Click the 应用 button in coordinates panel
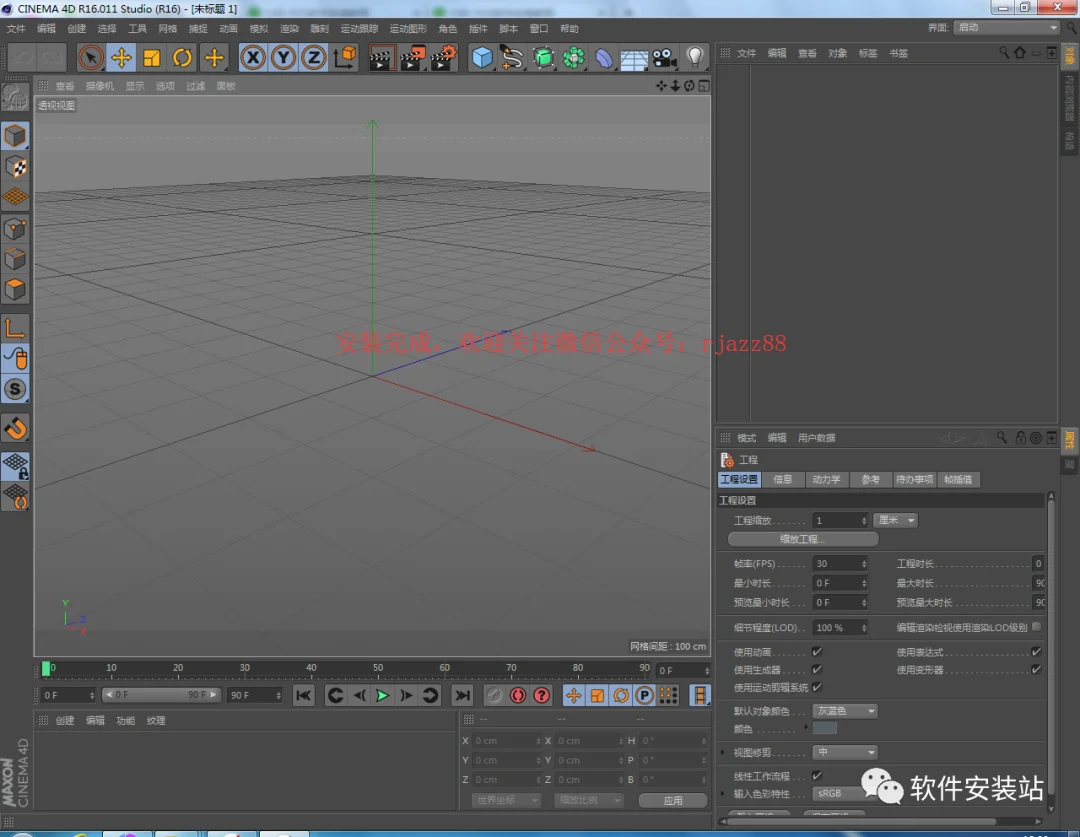1080x837 pixels. [673, 800]
